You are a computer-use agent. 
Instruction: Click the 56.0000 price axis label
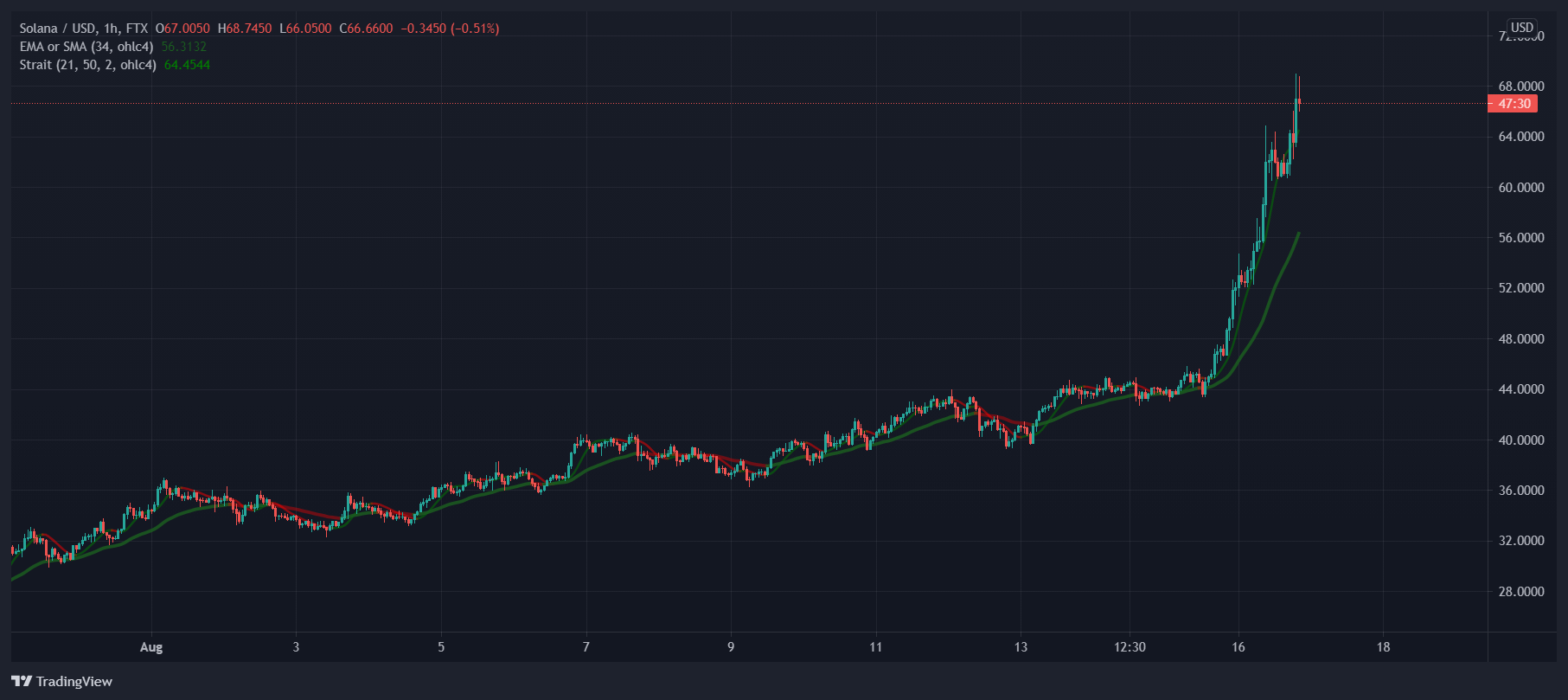pos(1521,238)
